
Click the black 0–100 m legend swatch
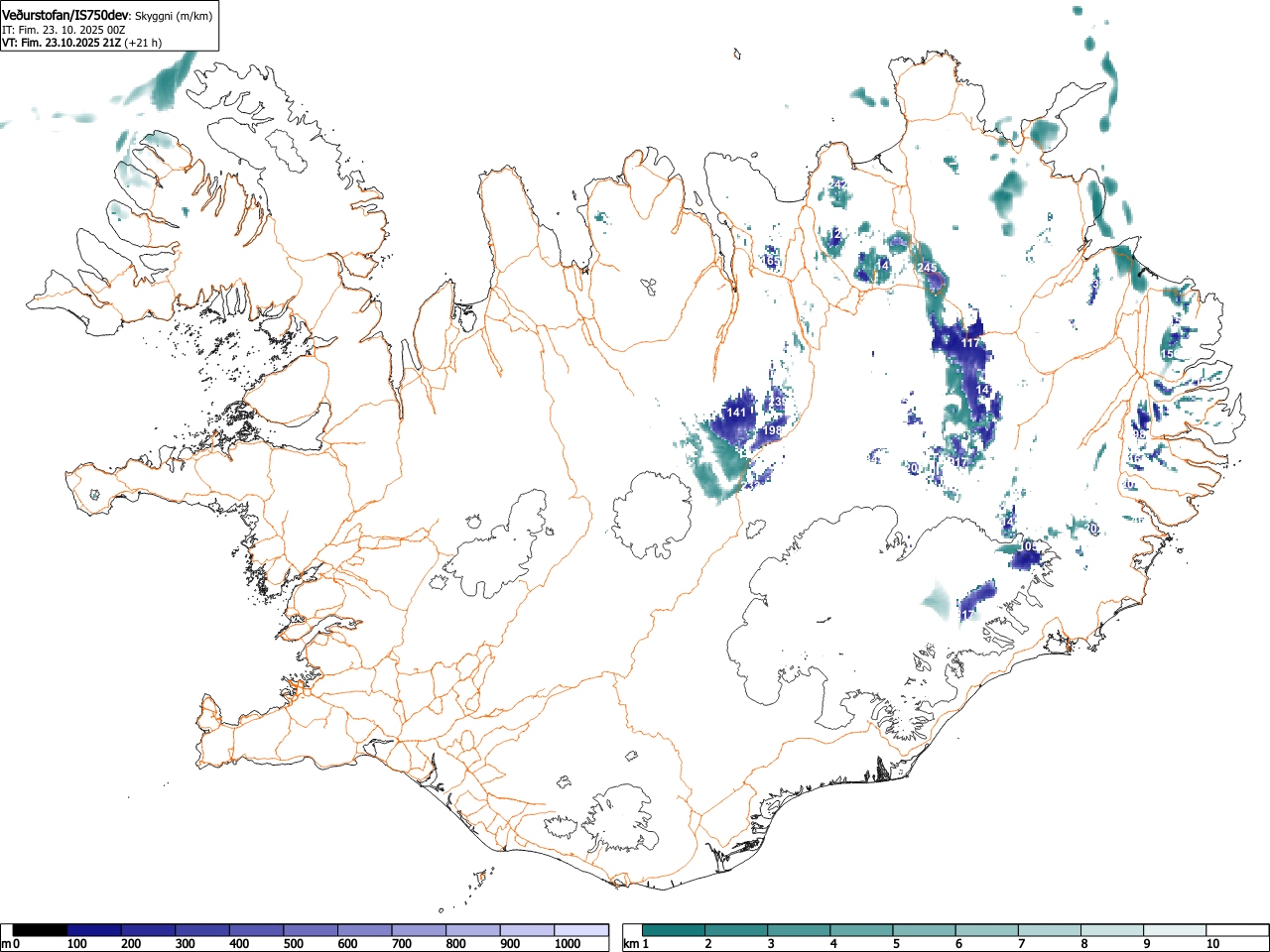(x=40, y=930)
